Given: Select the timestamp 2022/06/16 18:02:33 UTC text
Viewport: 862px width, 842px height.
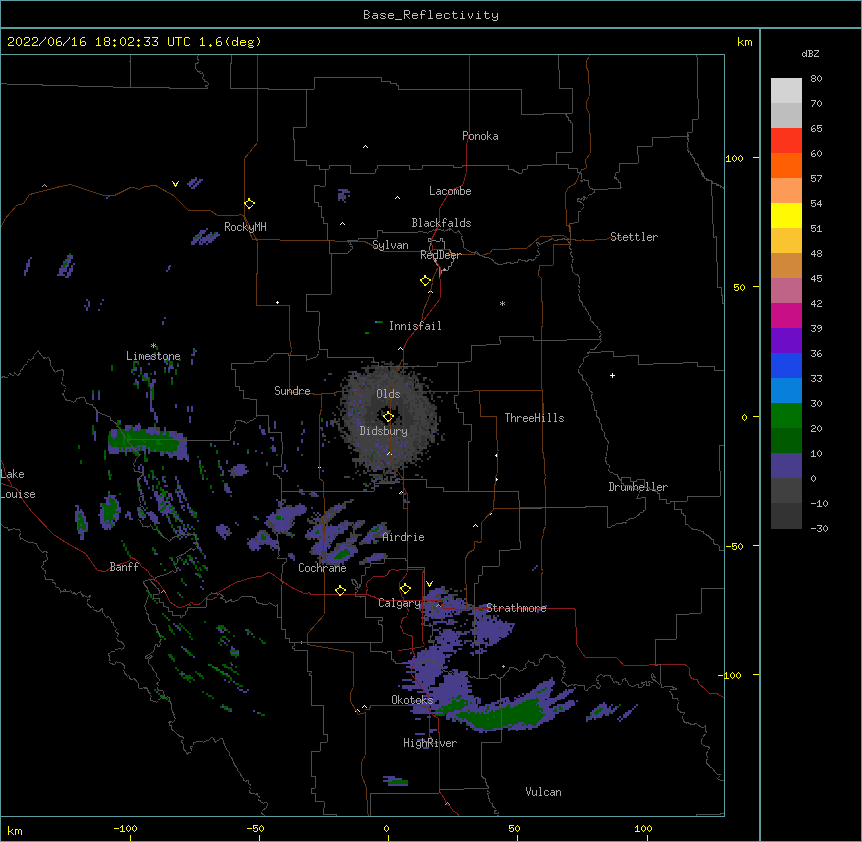Looking at the screenshot, I should 99,42.
